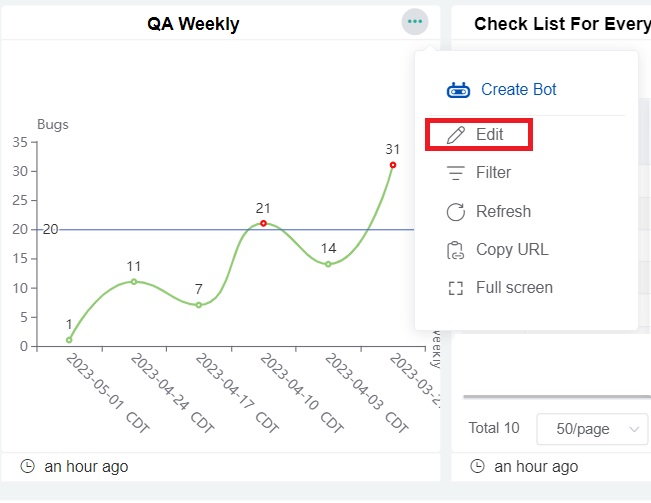The width and height of the screenshot is (651, 503).
Task: Click the QA Weekly card title
Action: coord(193,24)
